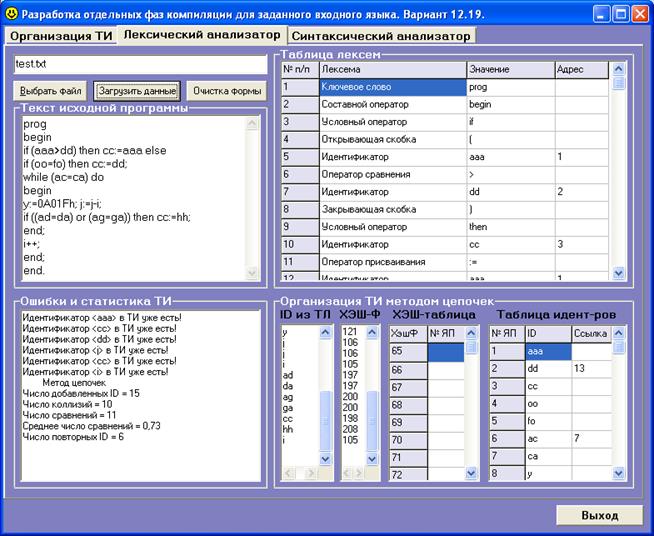The height and width of the screenshot is (536, 654).
Task: Minimize the application window
Action: pyautogui.click(x=601, y=14)
